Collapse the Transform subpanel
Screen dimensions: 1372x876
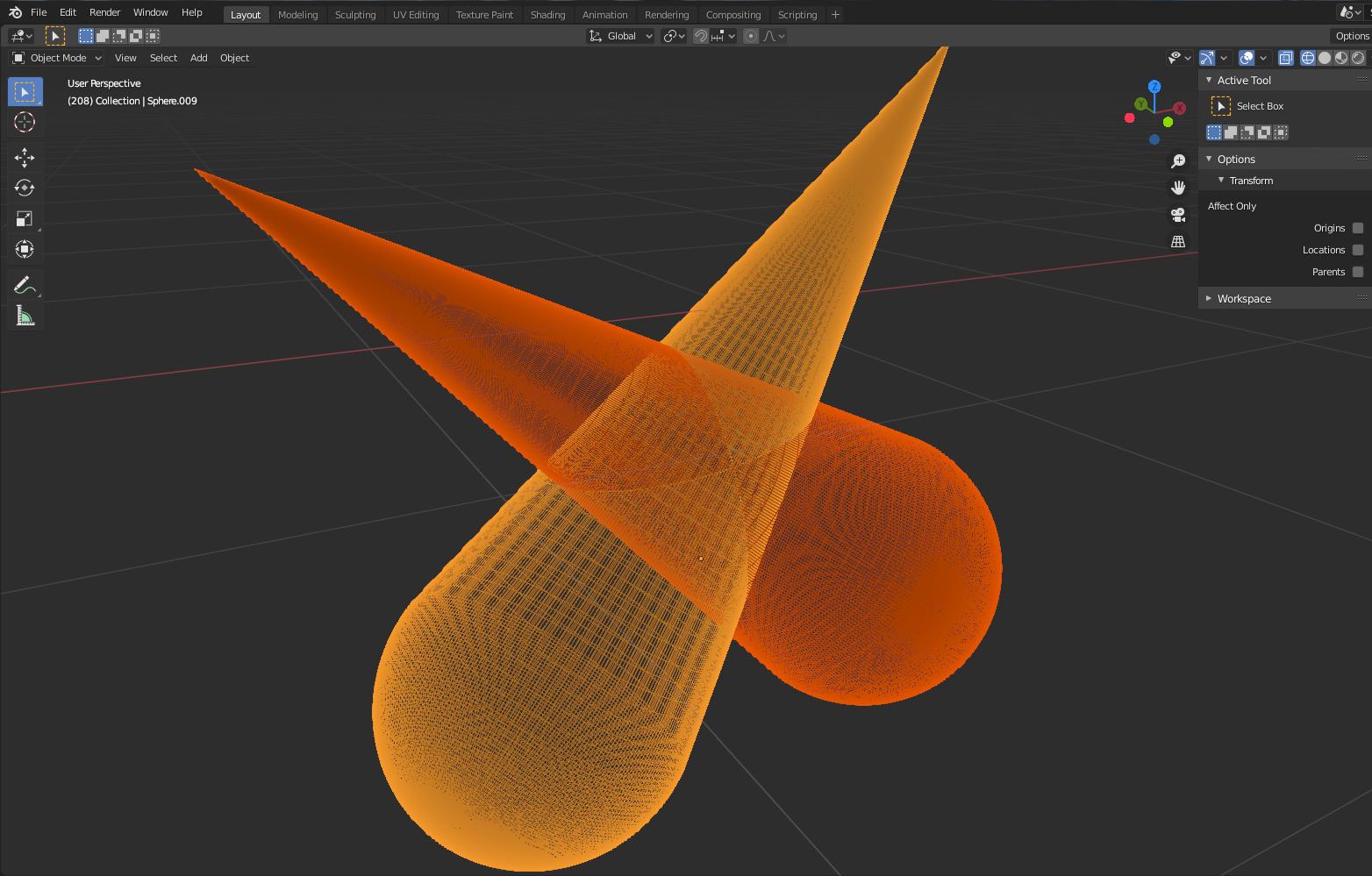click(x=1221, y=181)
